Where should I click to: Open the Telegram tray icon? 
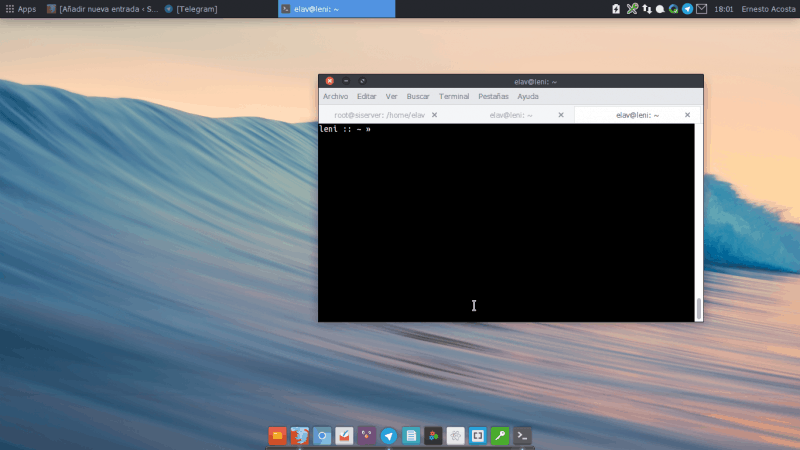pyautogui.click(x=687, y=9)
